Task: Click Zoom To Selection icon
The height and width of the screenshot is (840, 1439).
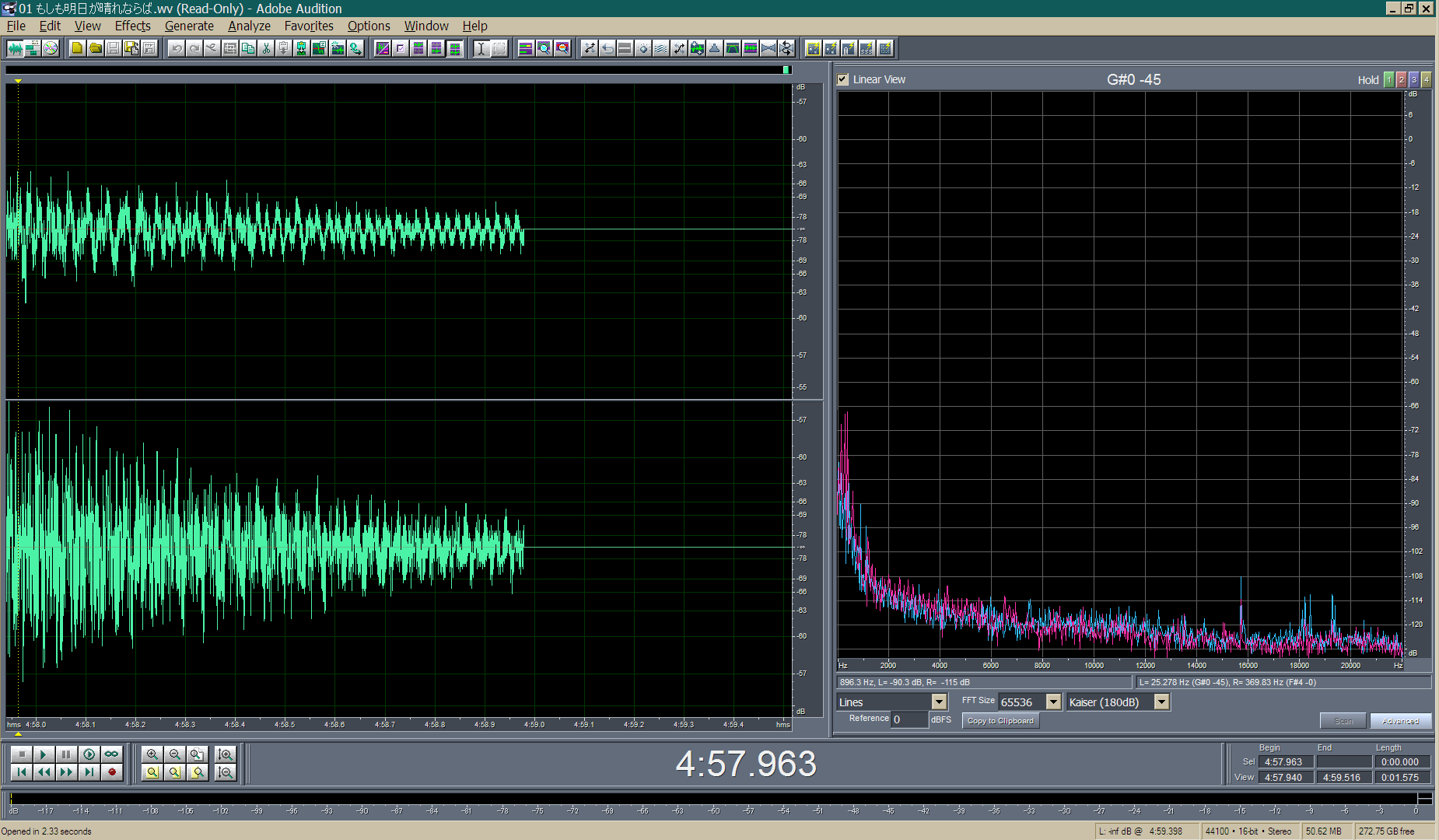Action: pos(152,772)
